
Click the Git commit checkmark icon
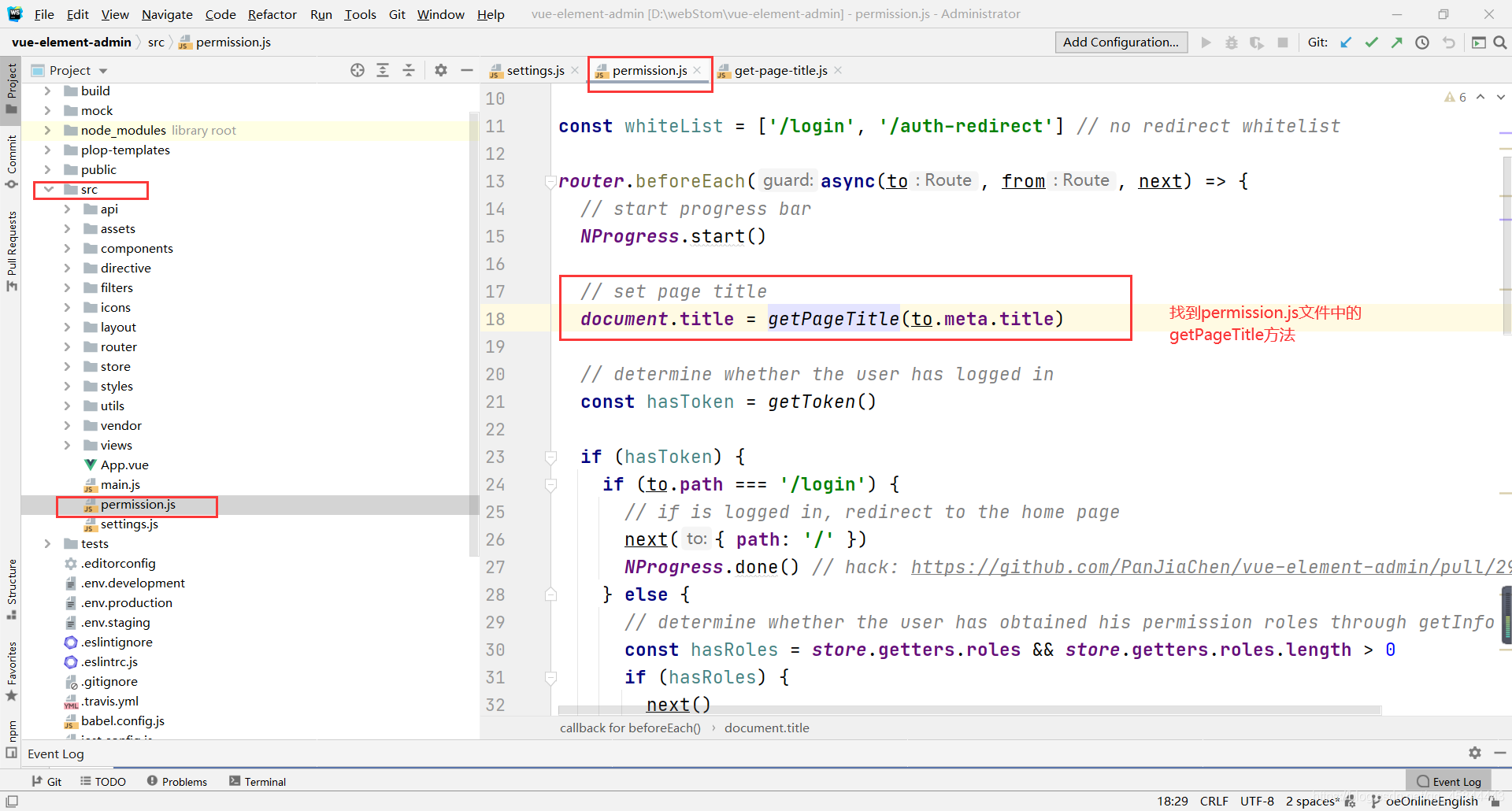click(1371, 43)
